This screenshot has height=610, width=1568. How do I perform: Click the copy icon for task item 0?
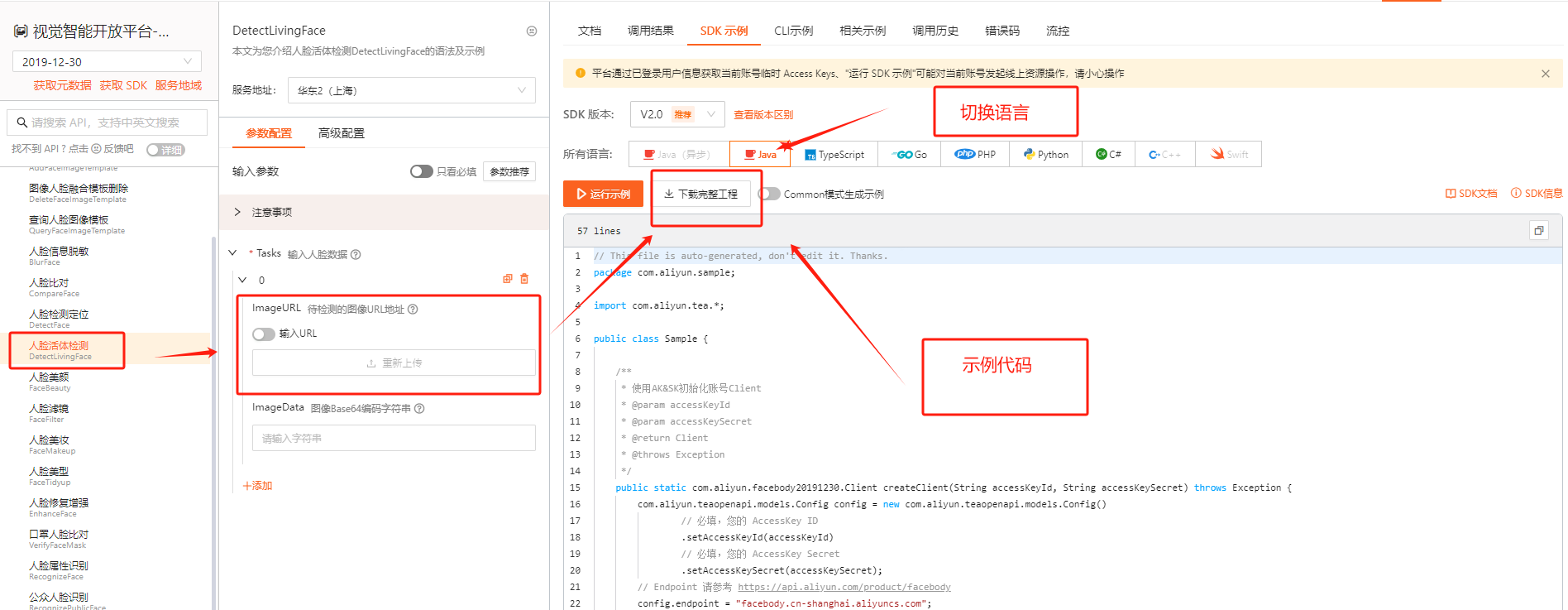508,279
